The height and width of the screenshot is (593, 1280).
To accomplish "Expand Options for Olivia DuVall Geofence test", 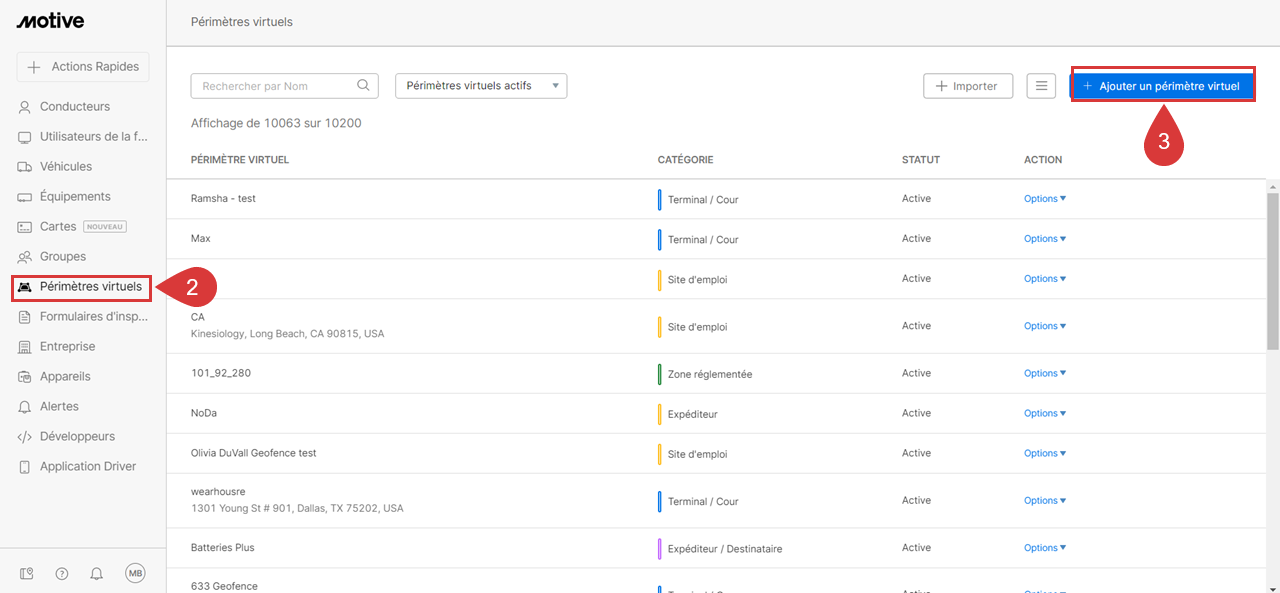I will 1044,453.
